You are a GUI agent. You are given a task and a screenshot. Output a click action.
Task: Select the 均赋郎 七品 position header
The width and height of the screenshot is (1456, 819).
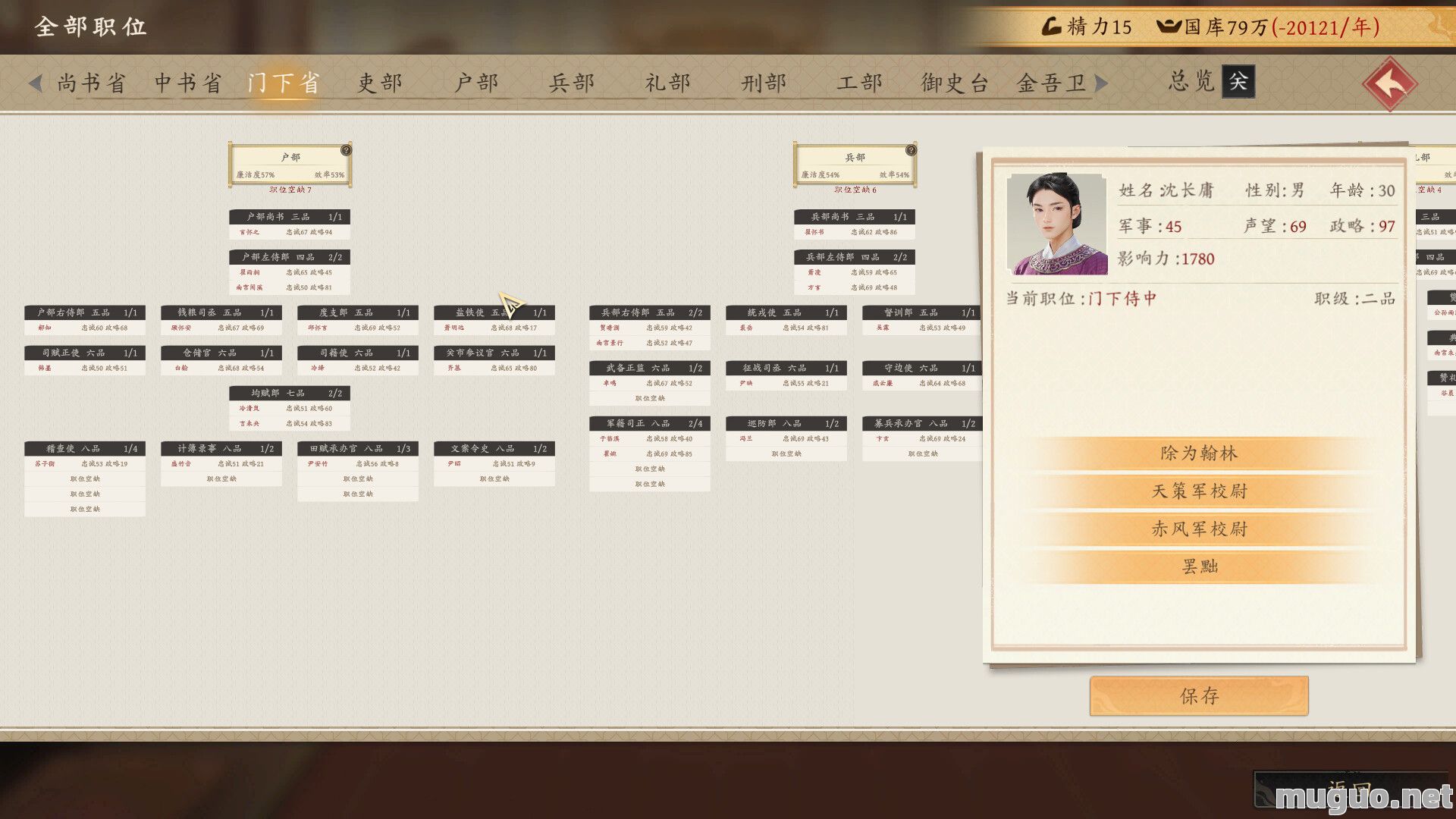[x=290, y=393]
